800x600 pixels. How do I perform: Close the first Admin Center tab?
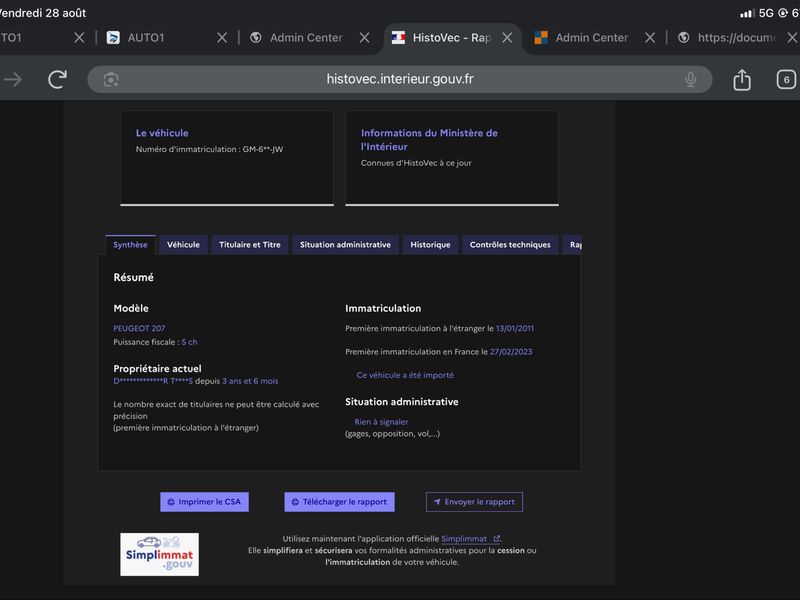click(x=364, y=38)
